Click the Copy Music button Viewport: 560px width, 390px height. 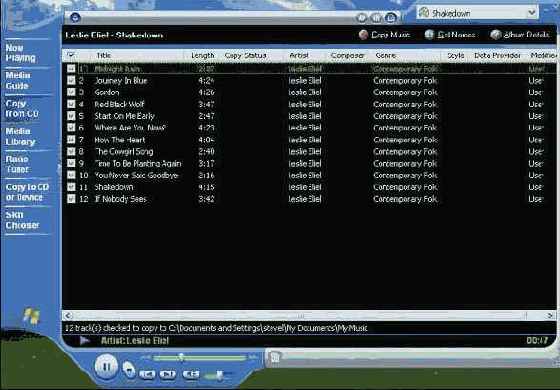384,35
